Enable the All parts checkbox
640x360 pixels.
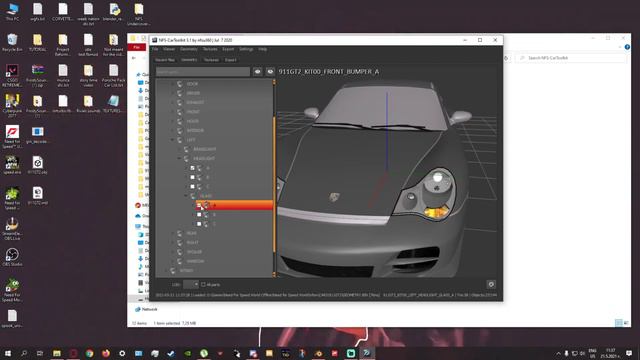[x=203, y=284]
